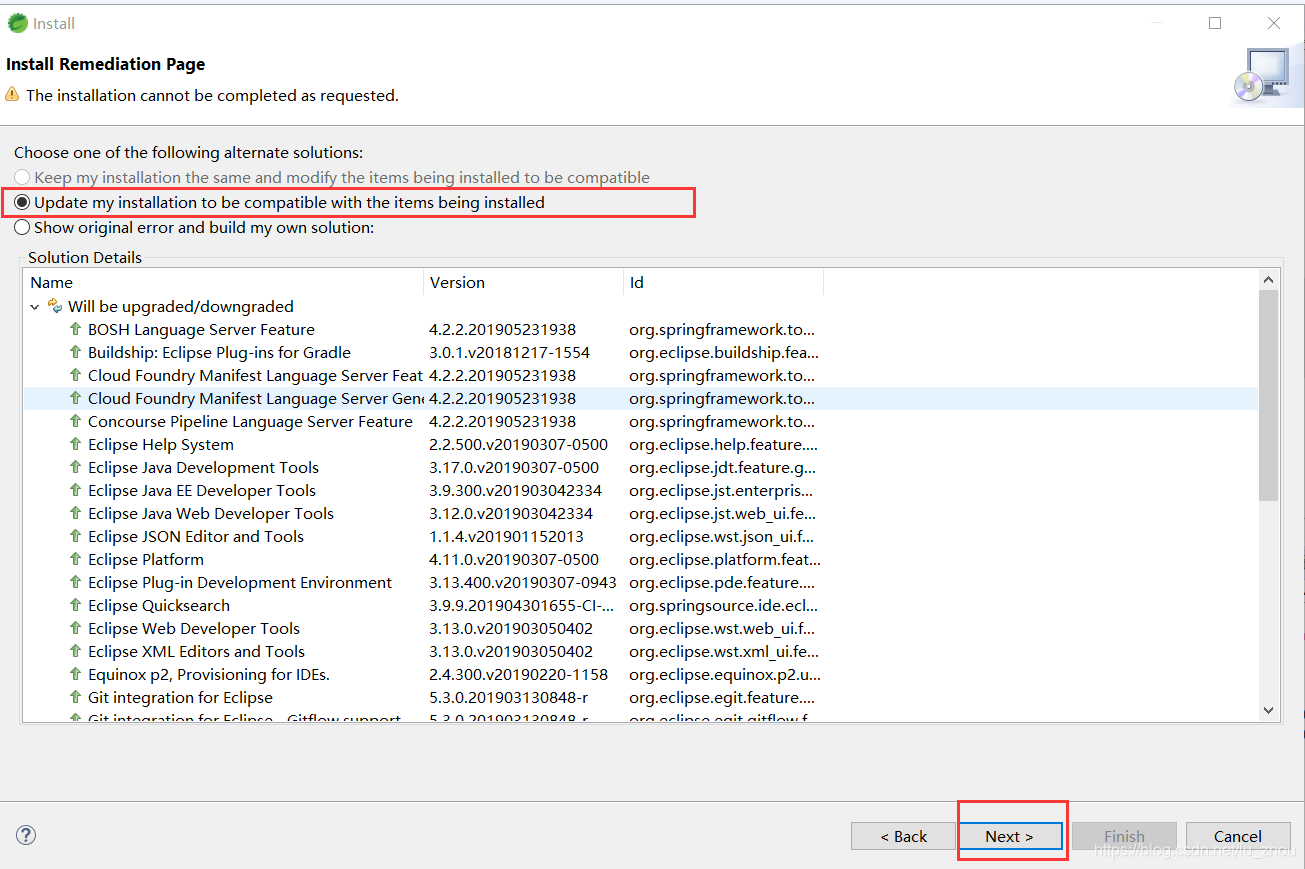Click upgrade arrow beside Concourse Pipeline Language Server
Screen dimensions: 1305x869
(x=75, y=421)
